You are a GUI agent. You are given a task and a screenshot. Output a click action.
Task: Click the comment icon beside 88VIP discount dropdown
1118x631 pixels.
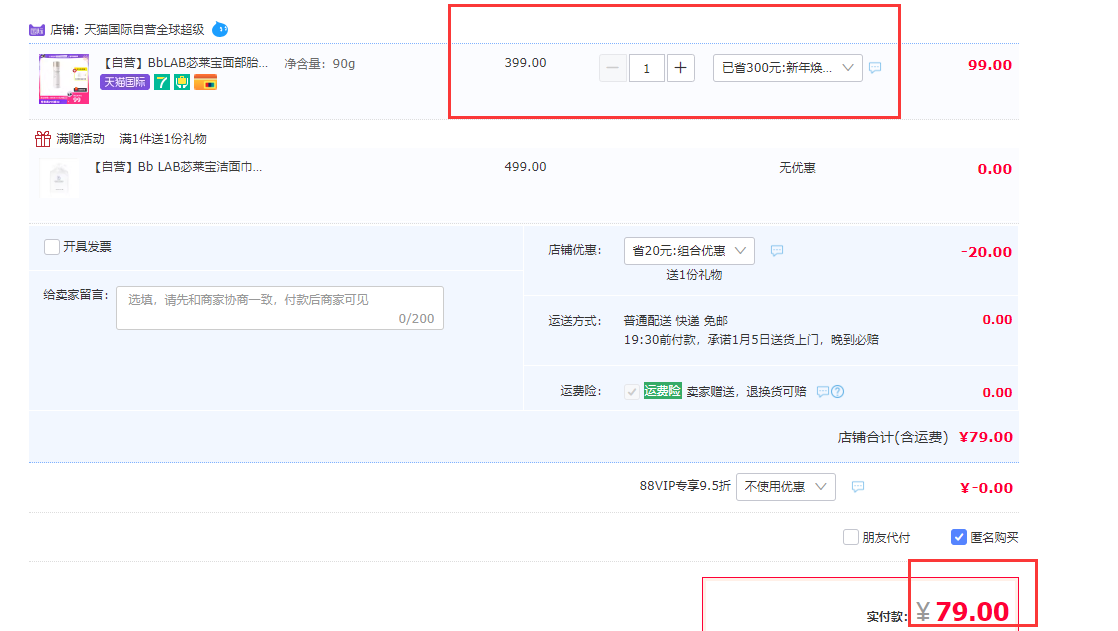pos(857,487)
